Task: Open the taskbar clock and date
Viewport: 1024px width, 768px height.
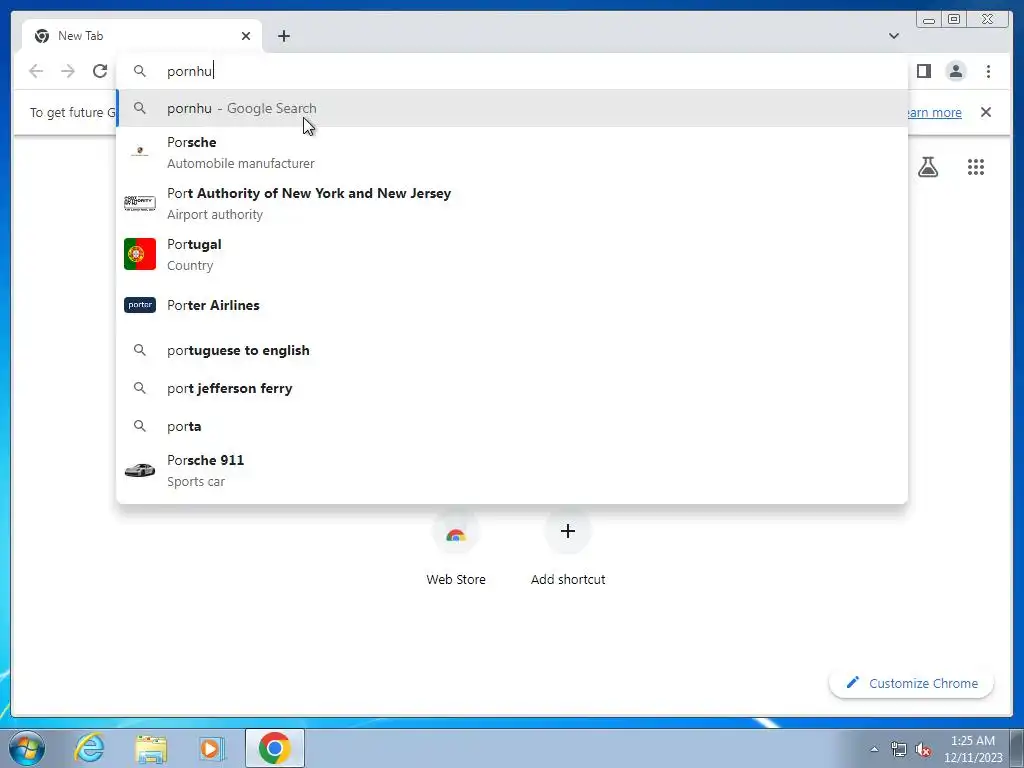Action: pos(973,749)
